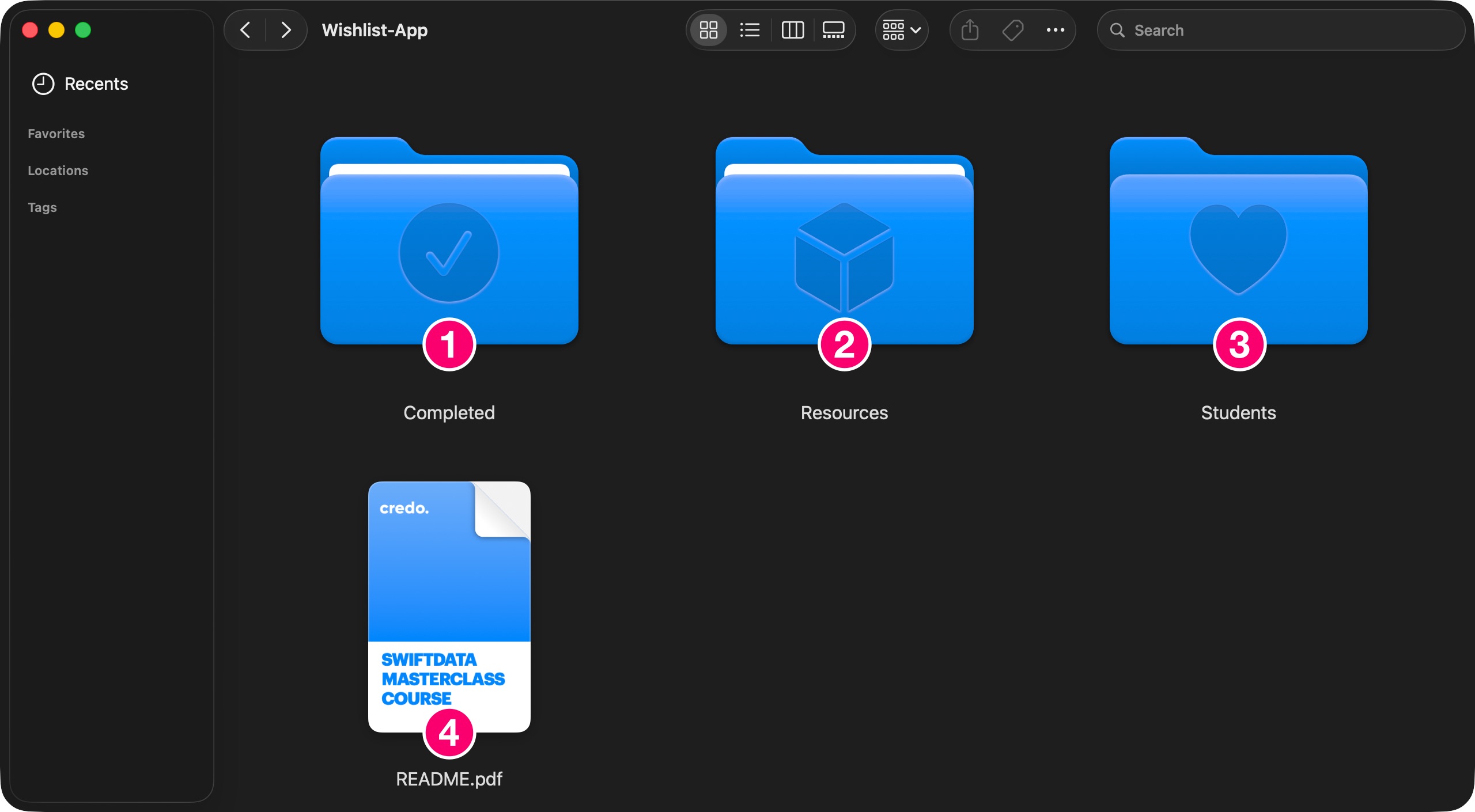Switch to gallery view
Viewport: 1475px width, 812px height.
tap(833, 30)
